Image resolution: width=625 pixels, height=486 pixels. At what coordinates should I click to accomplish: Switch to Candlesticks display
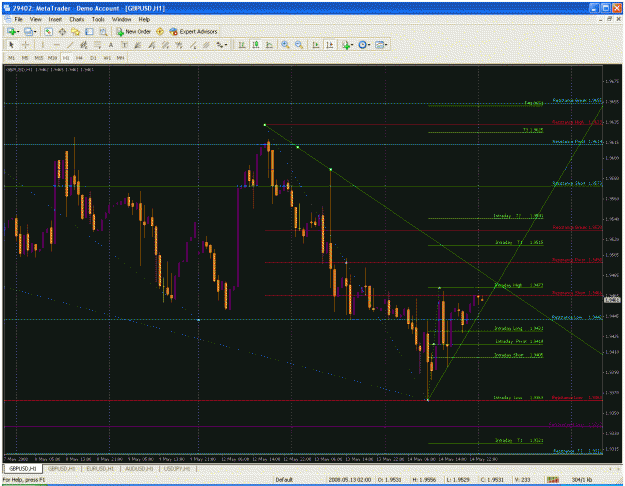[x=256, y=45]
